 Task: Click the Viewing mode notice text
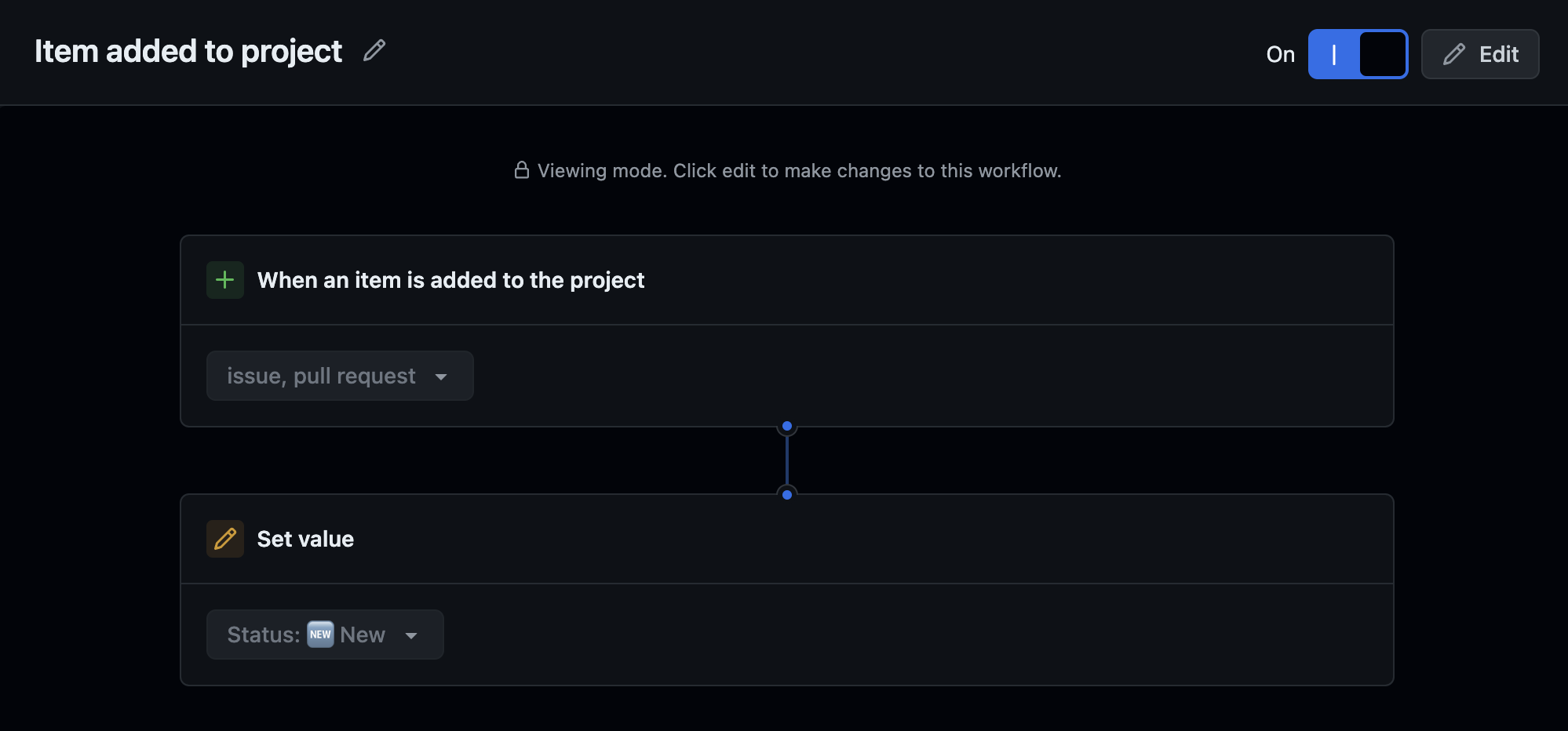(799, 170)
